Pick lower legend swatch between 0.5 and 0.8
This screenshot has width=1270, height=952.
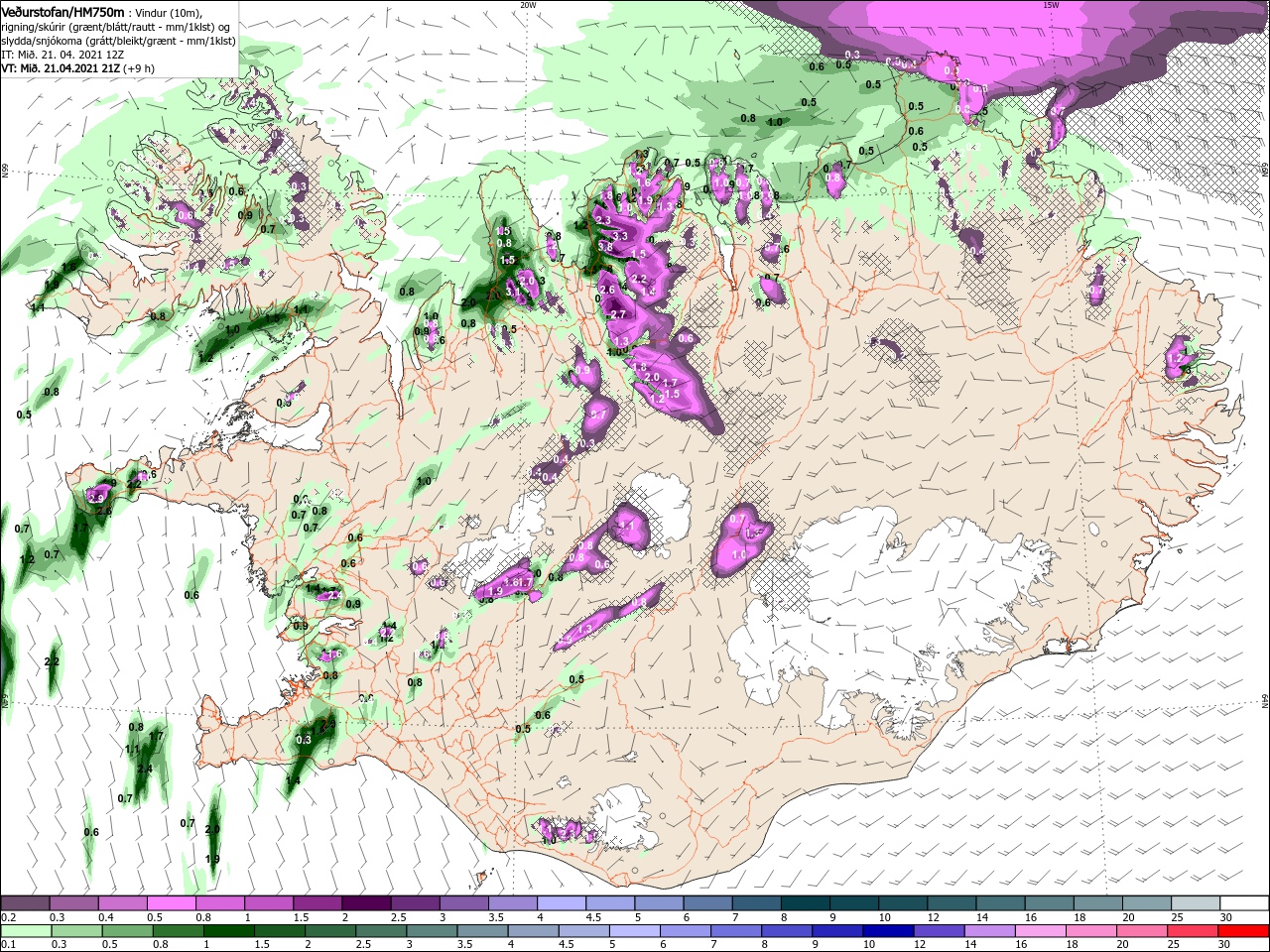(127, 931)
